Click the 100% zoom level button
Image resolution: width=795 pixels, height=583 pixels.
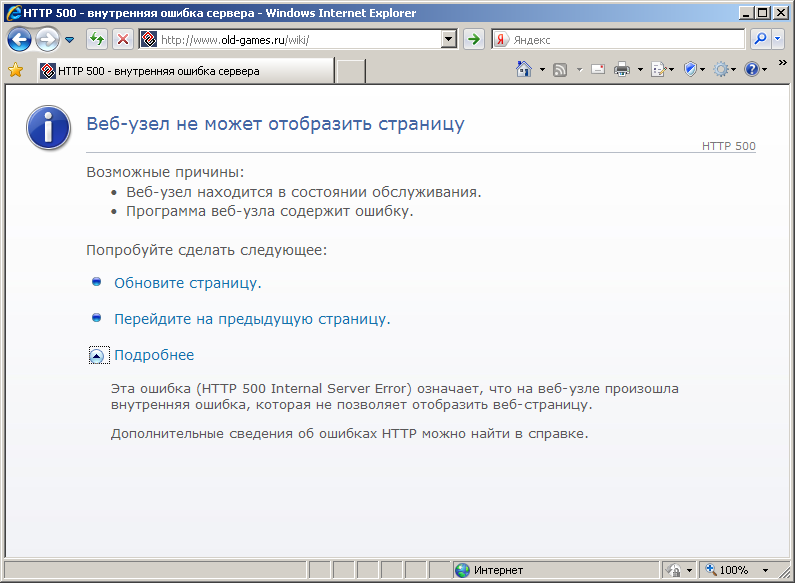[x=728, y=570]
